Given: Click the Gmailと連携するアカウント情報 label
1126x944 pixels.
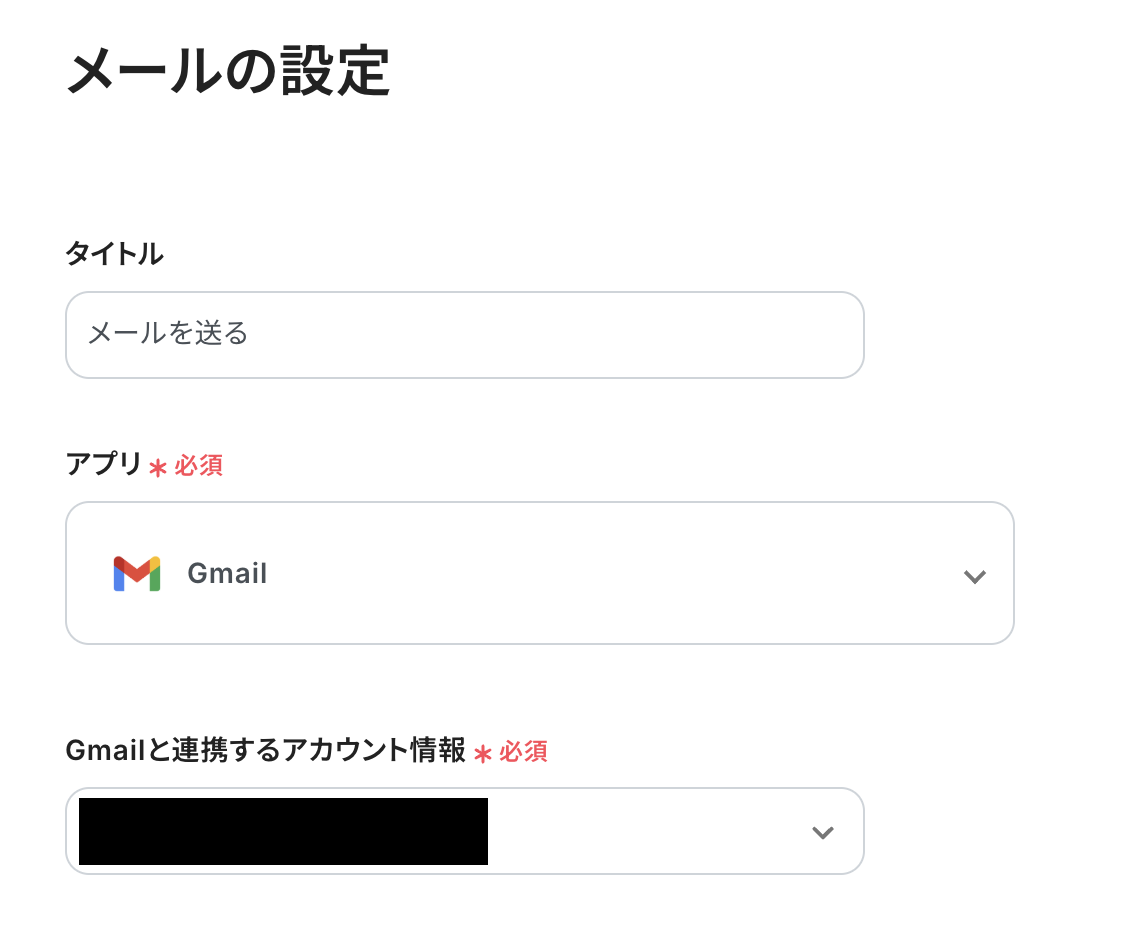Looking at the screenshot, I should 266,750.
